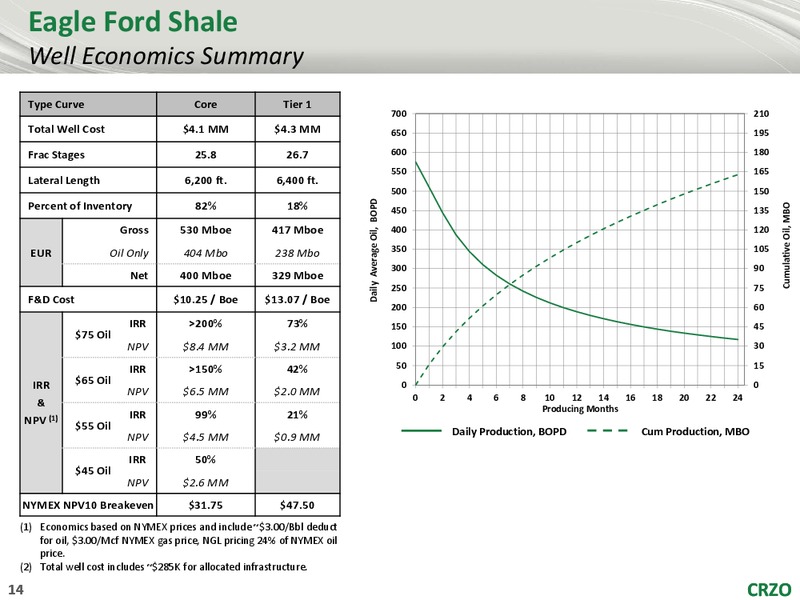Select the '$0.9 MM' NPV cell
Screen dimensions: 800x600
pos(297,437)
